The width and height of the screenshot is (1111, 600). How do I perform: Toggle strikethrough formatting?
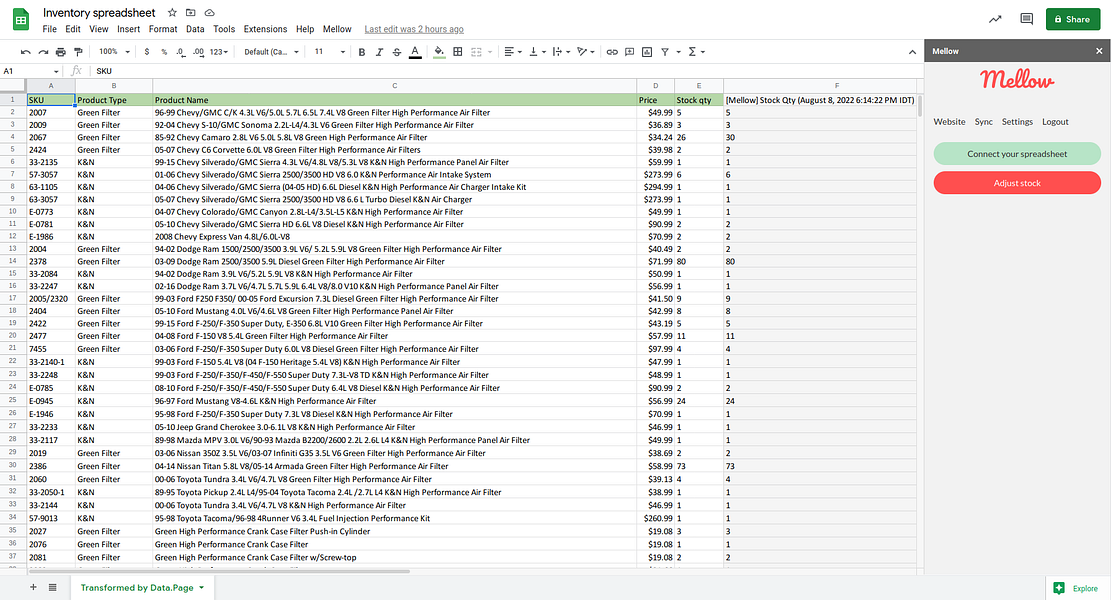coord(397,52)
